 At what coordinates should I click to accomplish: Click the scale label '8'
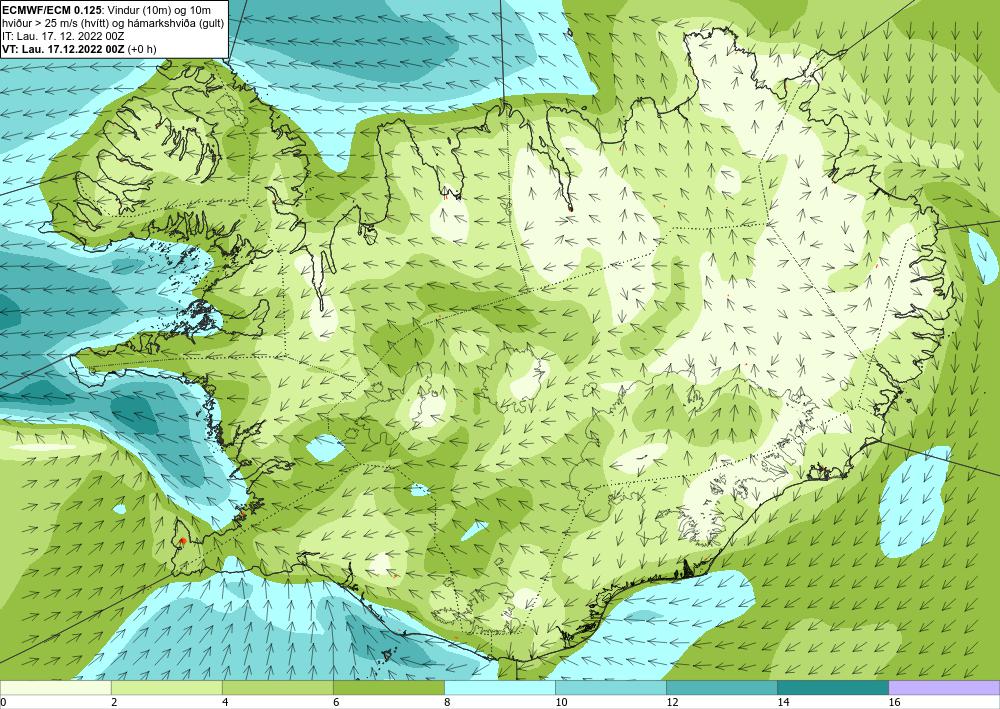448,703
